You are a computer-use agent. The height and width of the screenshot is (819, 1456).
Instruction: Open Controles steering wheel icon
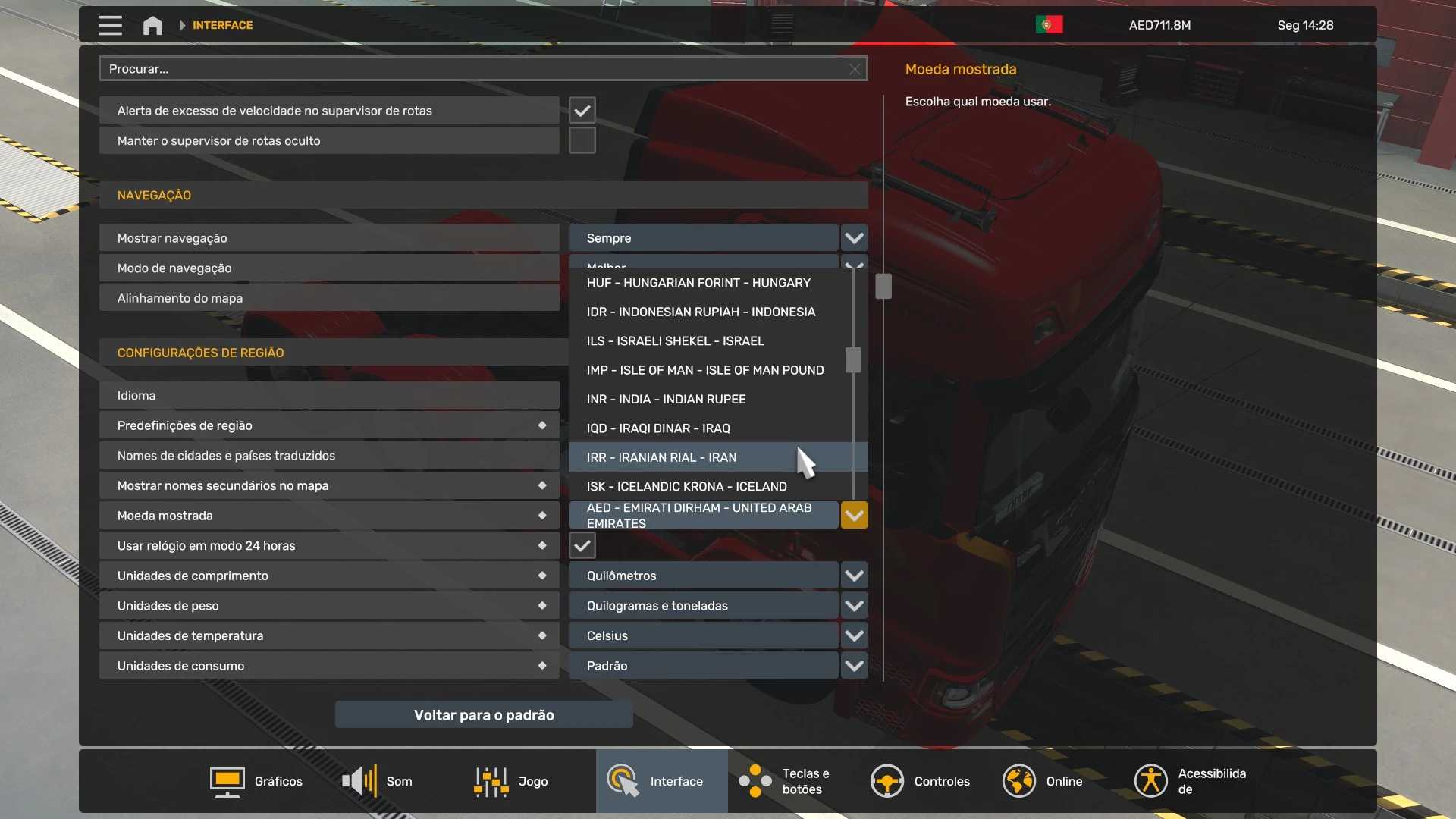(x=886, y=781)
